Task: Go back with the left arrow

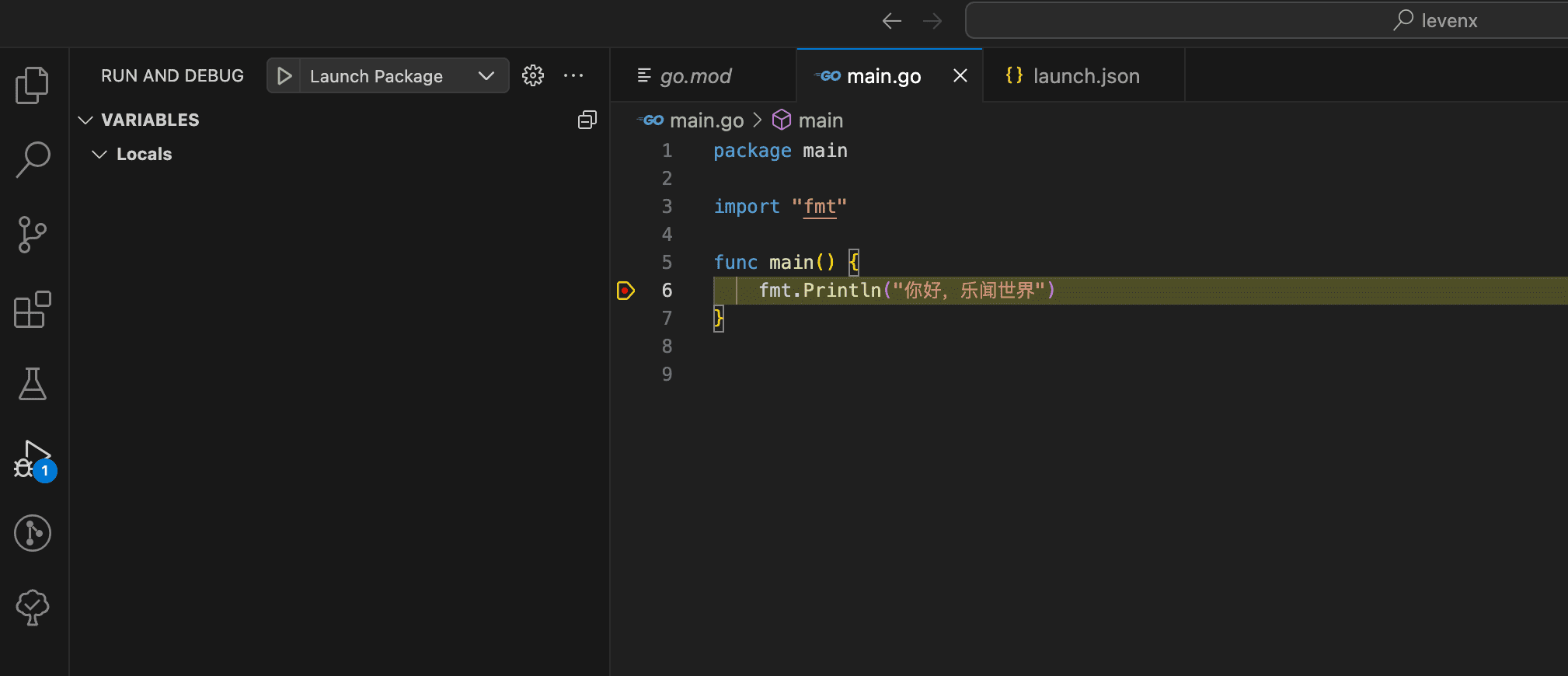Action: point(892,21)
